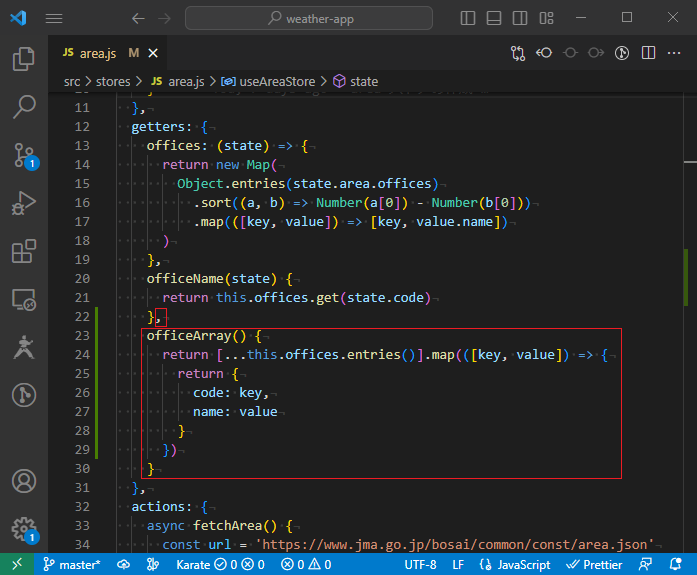This screenshot has width=697, height=575.
Task: Click the word getters on line 12
Action: pyautogui.click(x=158, y=127)
